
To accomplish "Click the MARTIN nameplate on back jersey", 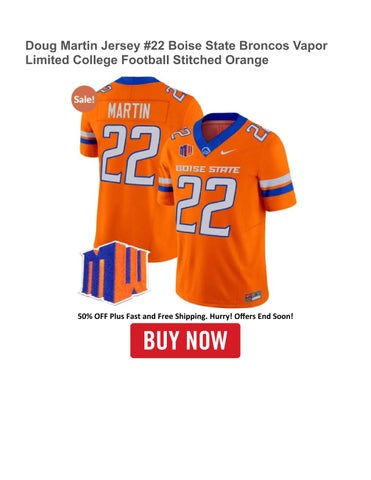I will [x=129, y=111].
